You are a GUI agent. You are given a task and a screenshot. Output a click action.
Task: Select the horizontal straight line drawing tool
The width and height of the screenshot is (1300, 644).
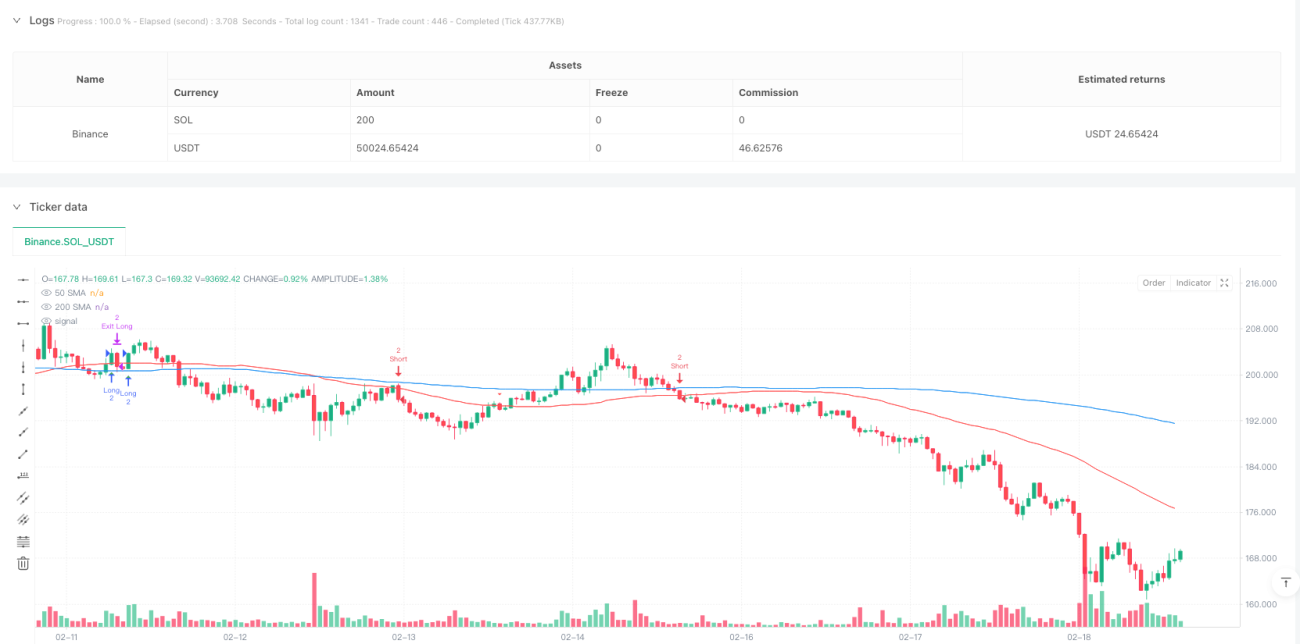[22, 280]
